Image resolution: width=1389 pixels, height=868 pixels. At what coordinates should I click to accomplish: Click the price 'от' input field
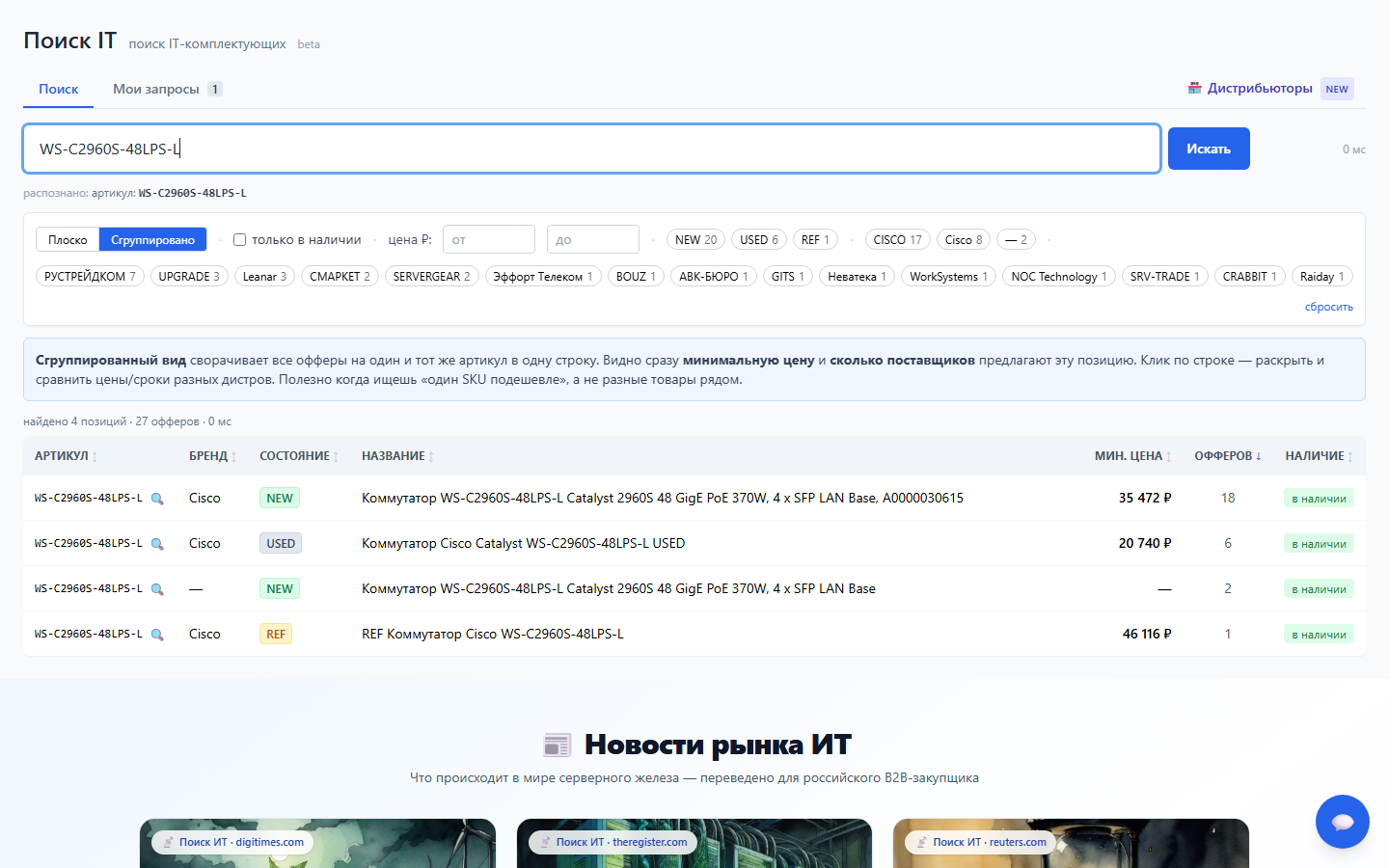pos(489,239)
